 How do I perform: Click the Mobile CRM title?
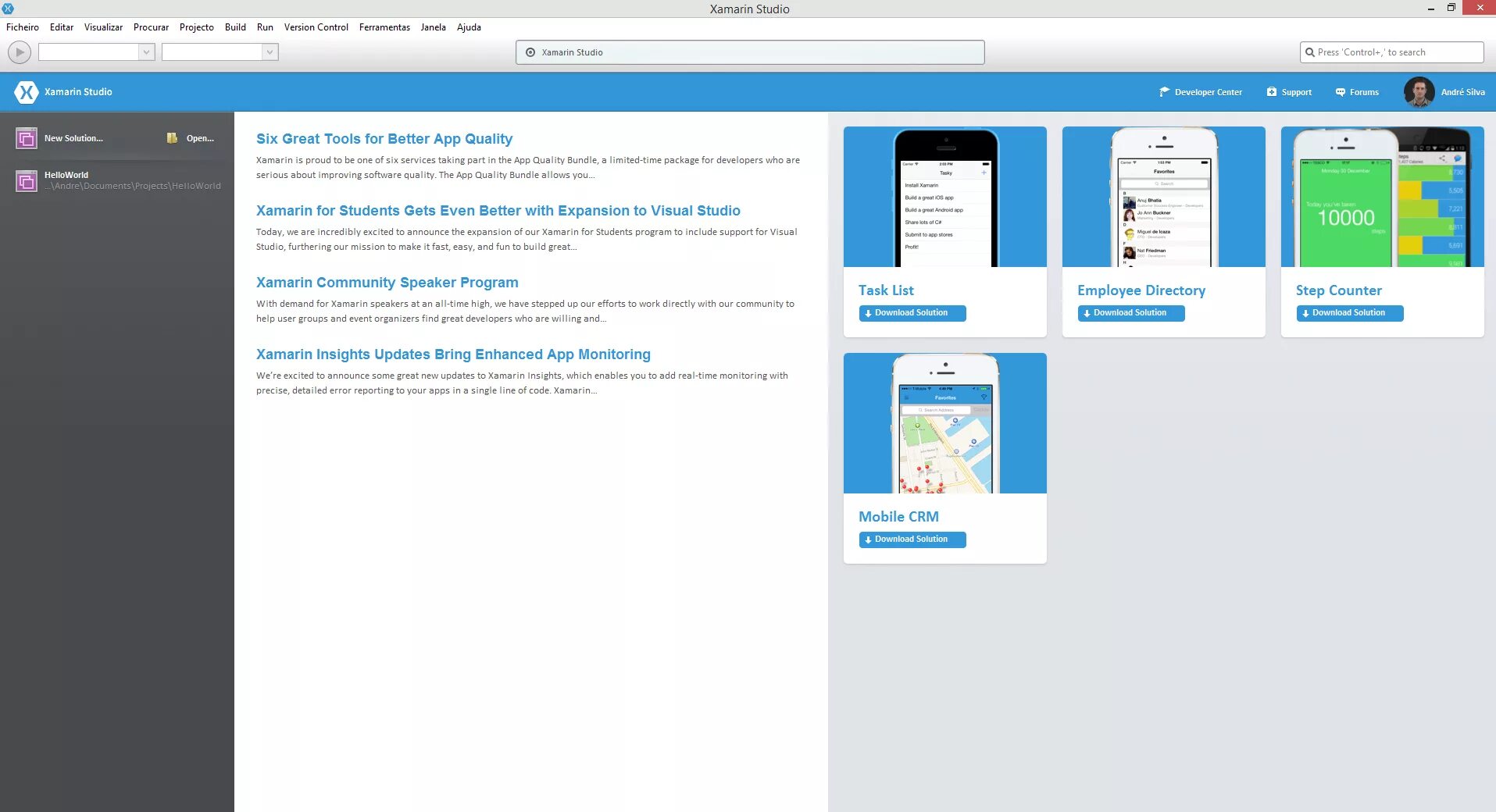(x=898, y=517)
